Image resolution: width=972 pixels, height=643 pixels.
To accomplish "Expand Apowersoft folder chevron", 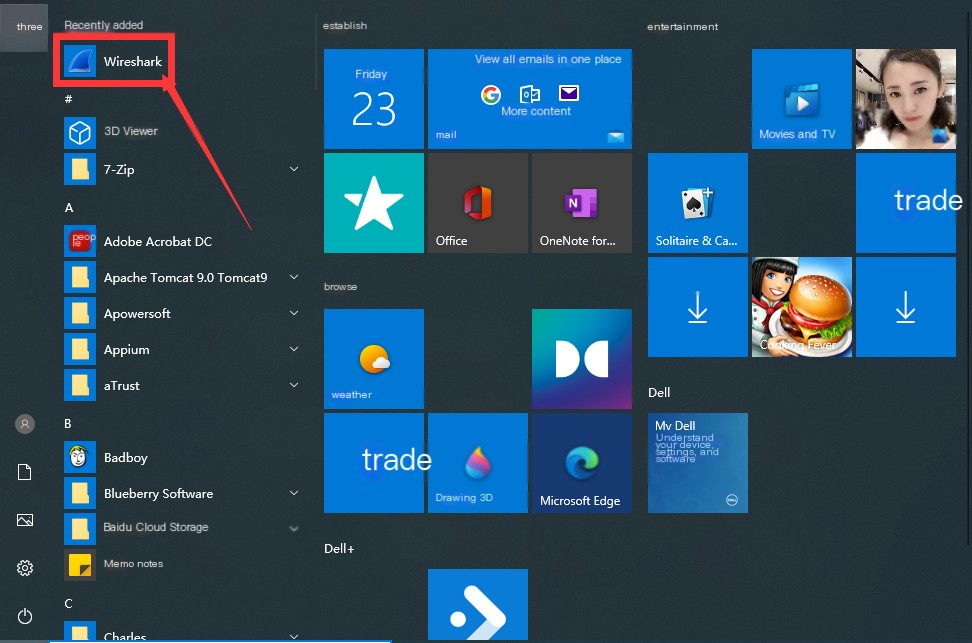I will 294,313.
